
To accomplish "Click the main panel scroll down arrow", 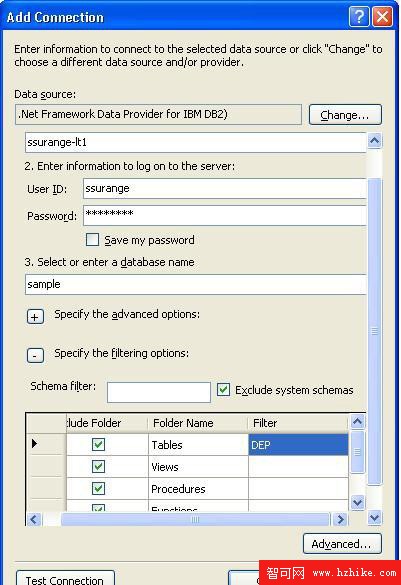I will point(374,518).
